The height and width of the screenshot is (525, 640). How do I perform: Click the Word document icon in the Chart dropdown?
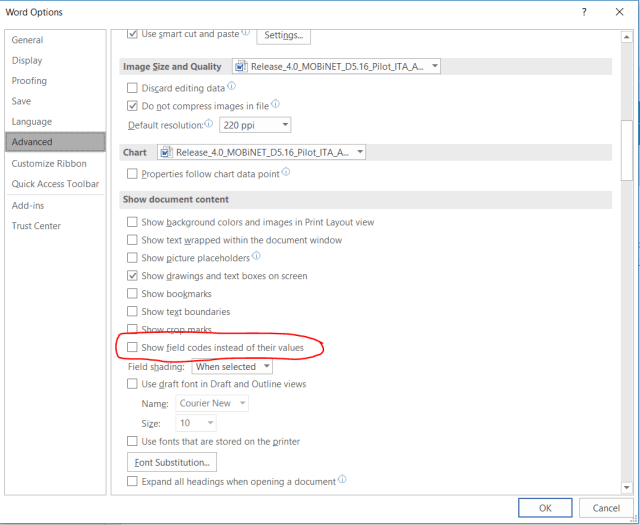(x=166, y=152)
